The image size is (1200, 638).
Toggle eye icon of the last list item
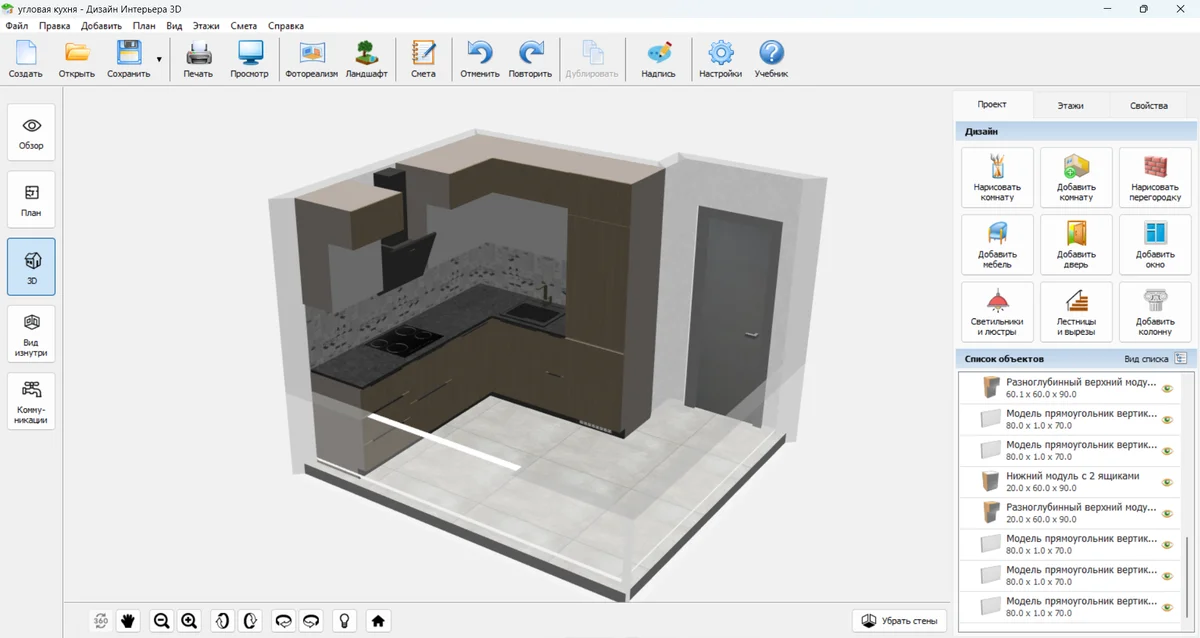1166,607
